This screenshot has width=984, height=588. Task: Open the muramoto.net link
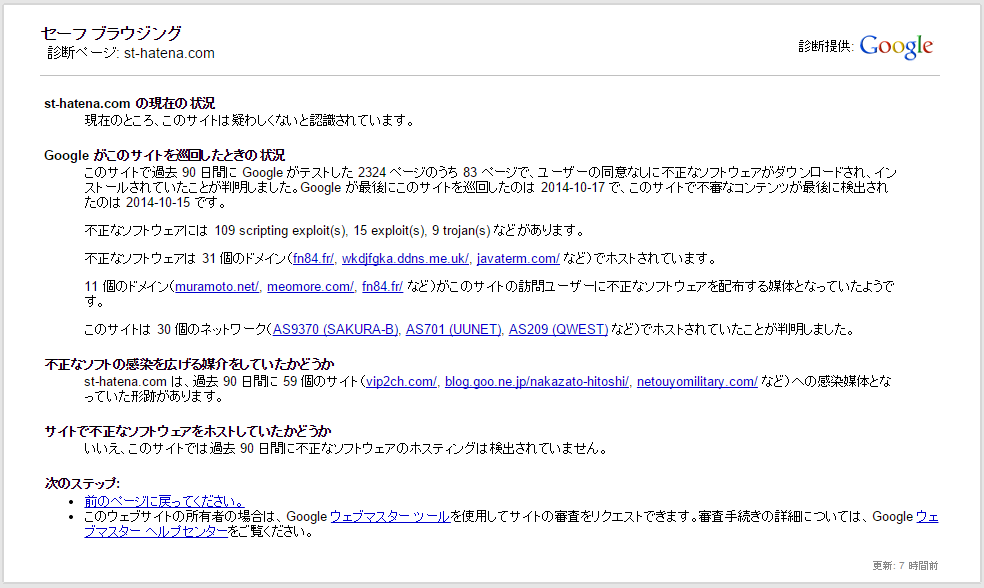coord(217,287)
